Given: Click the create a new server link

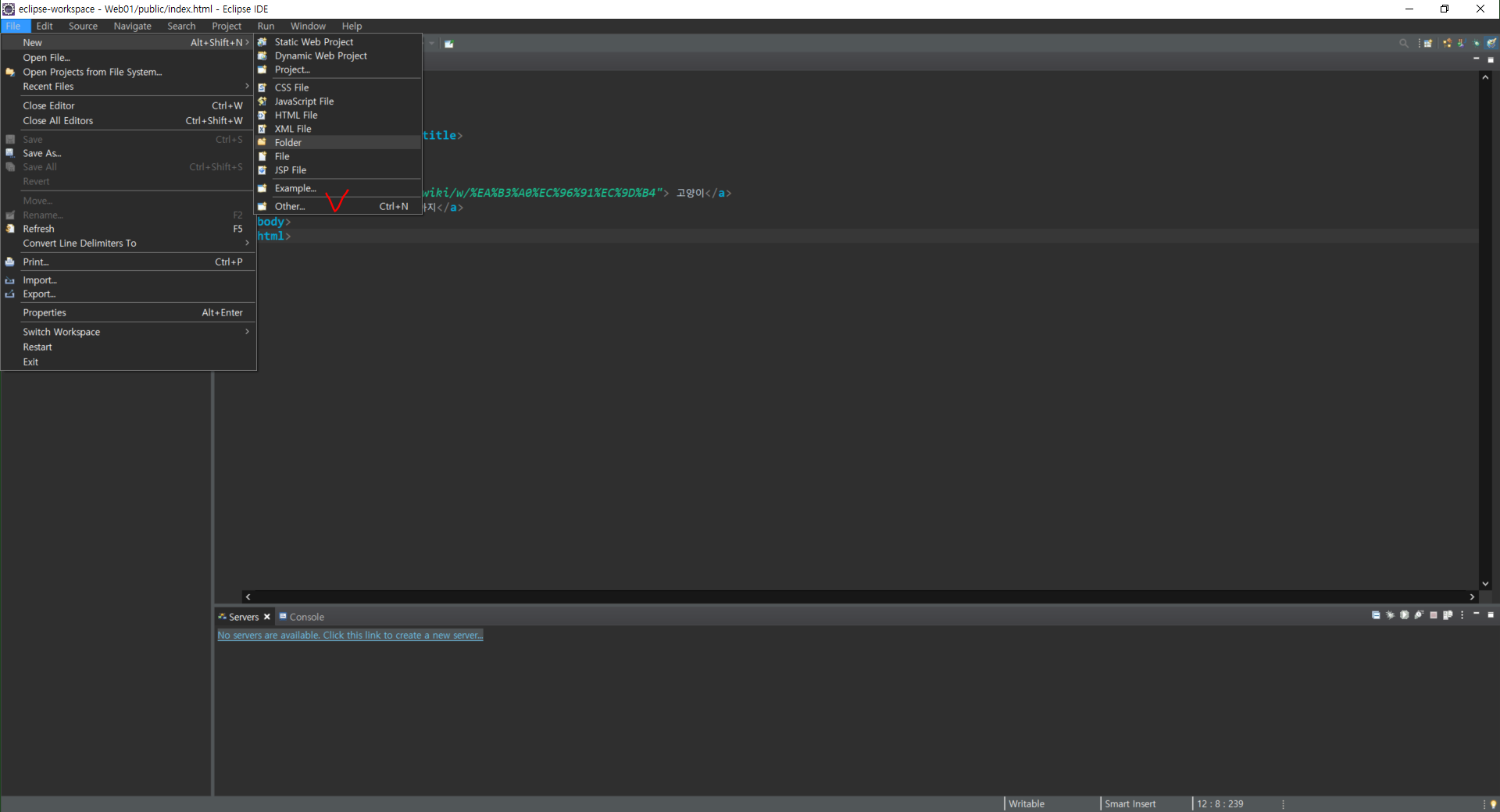Looking at the screenshot, I should [350, 636].
